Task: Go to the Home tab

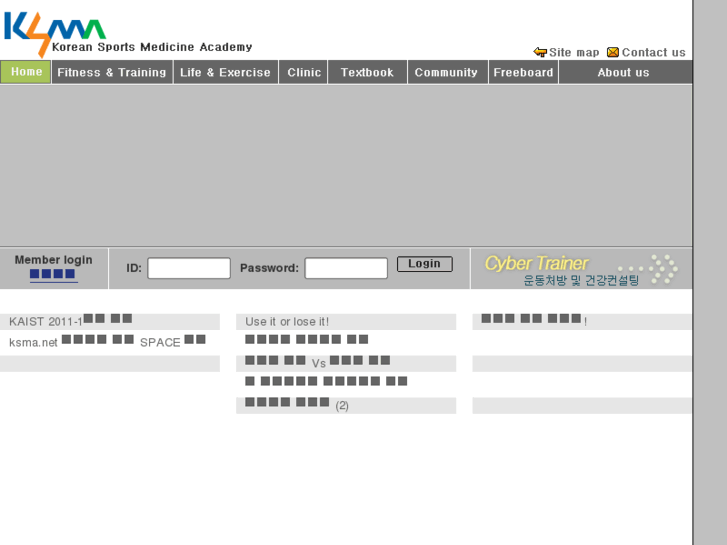Action: tap(26, 72)
